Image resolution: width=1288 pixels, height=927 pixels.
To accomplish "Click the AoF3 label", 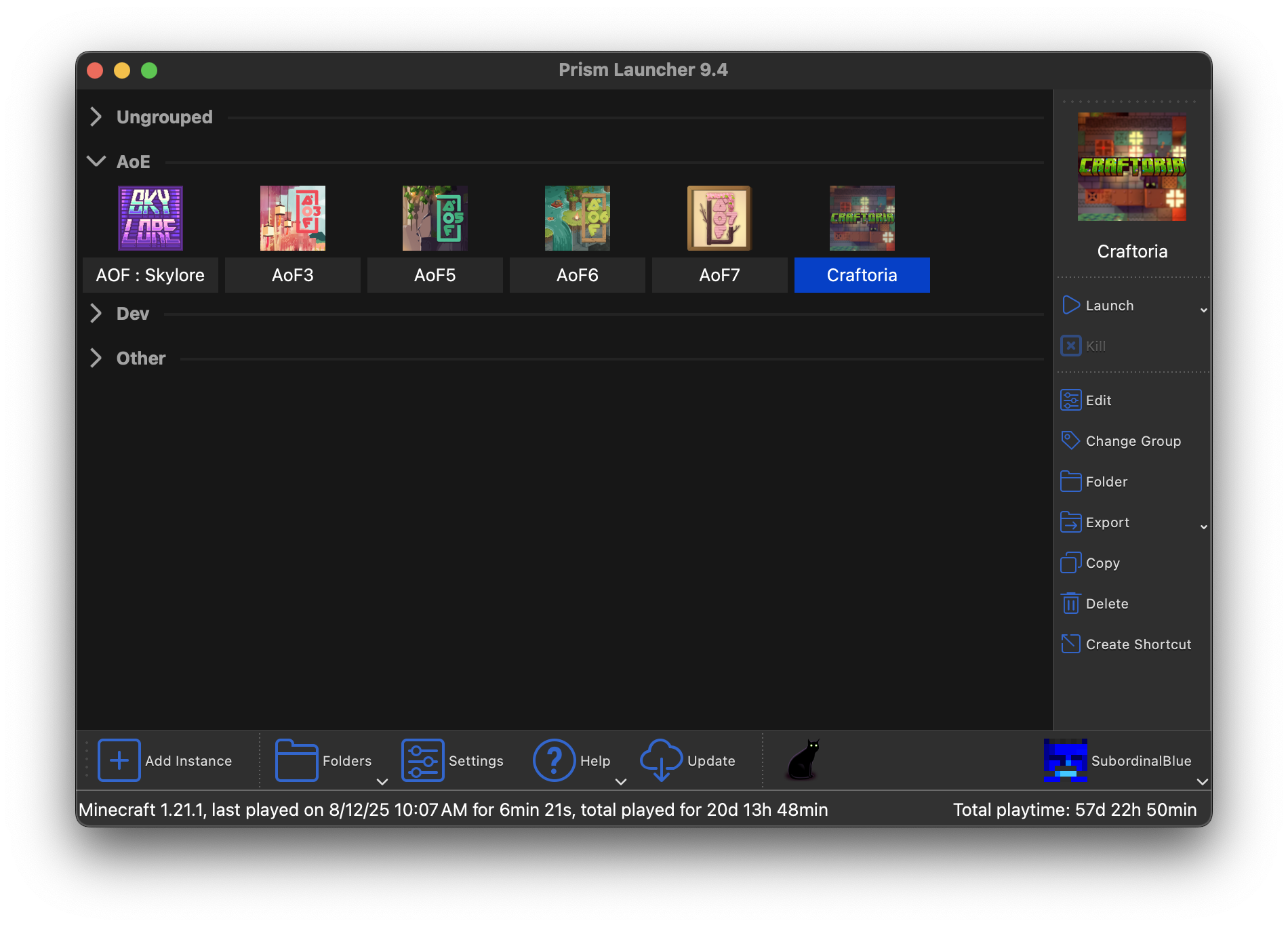I will point(293,275).
